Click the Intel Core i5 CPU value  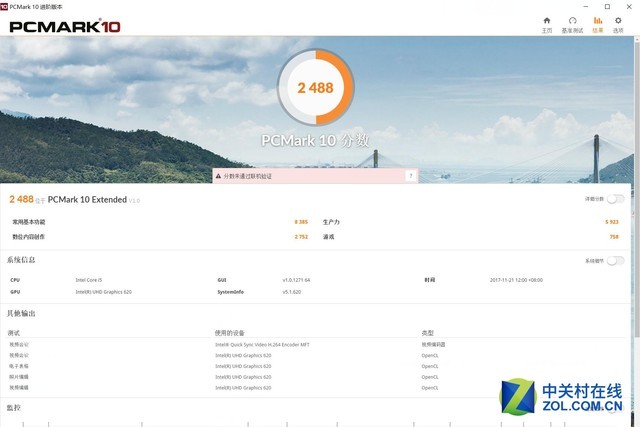pyautogui.click(x=89, y=280)
